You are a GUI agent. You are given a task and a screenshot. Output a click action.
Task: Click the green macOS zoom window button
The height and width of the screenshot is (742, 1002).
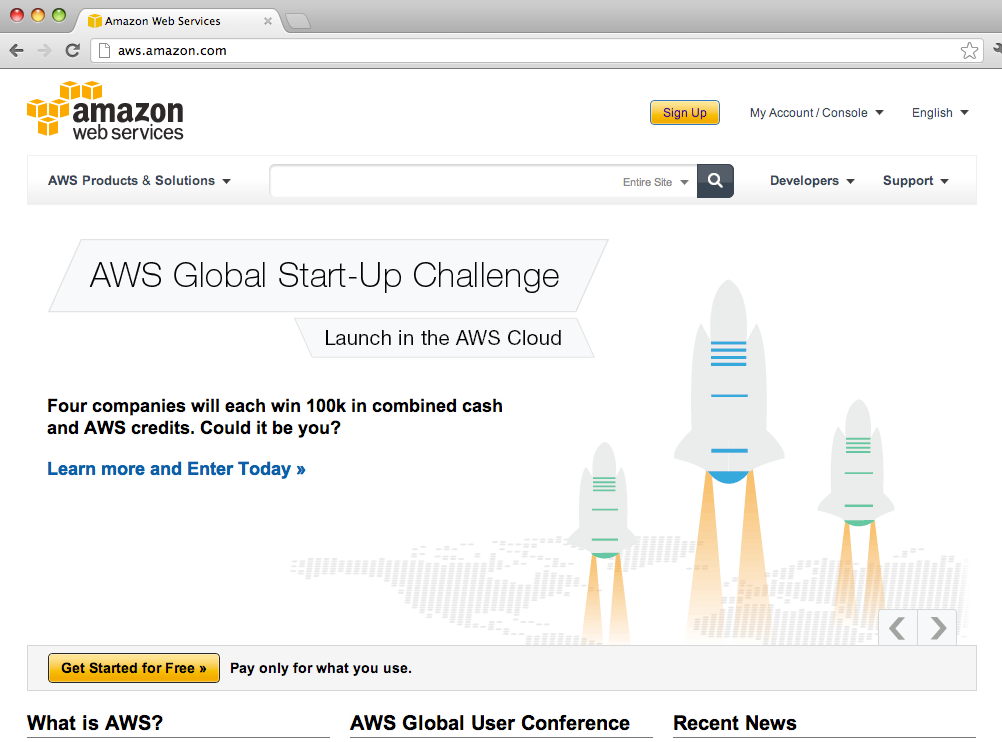(59, 15)
